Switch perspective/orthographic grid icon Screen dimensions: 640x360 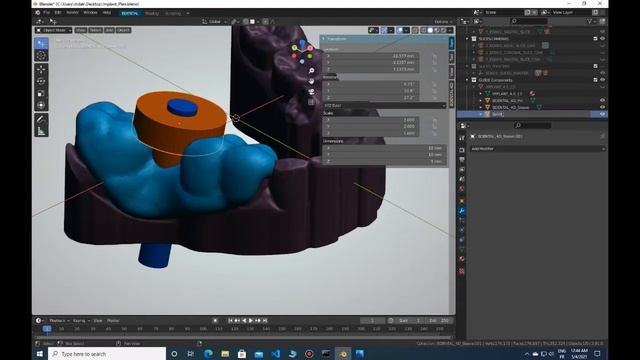click(311, 102)
